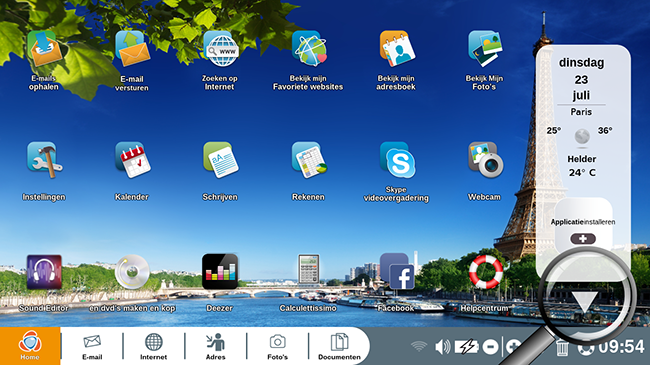Open Foto's from the bottom bar
Image resolution: width=650 pixels, height=365 pixels.
277,347
